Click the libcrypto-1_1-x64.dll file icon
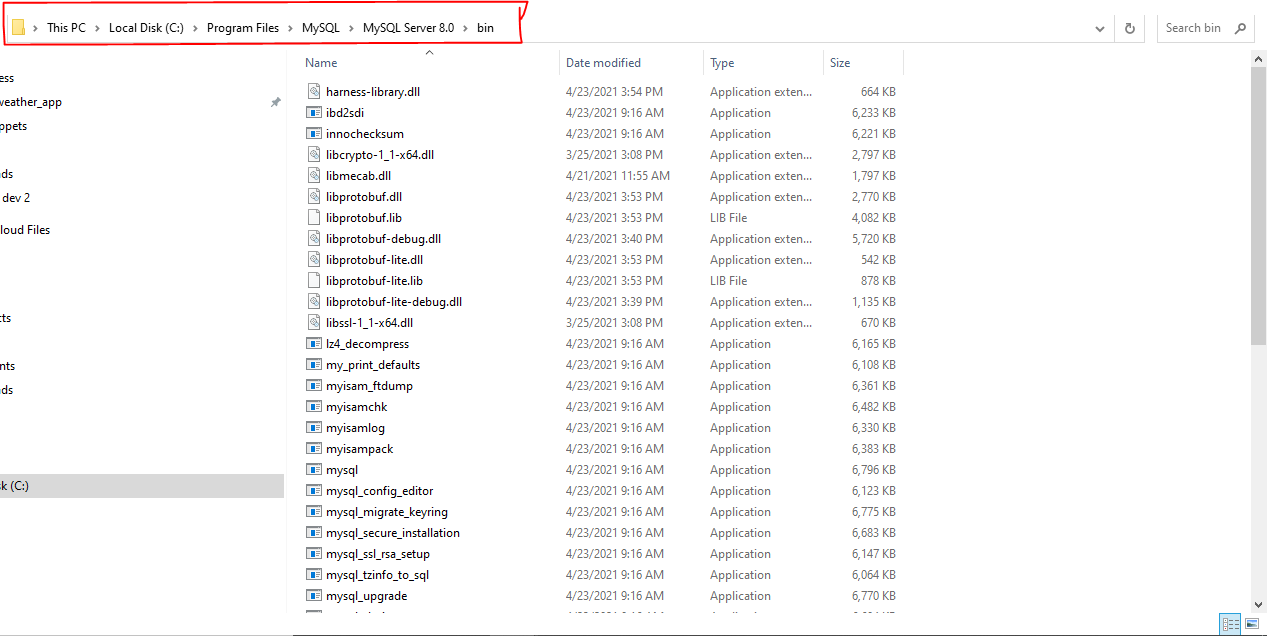 click(313, 155)
